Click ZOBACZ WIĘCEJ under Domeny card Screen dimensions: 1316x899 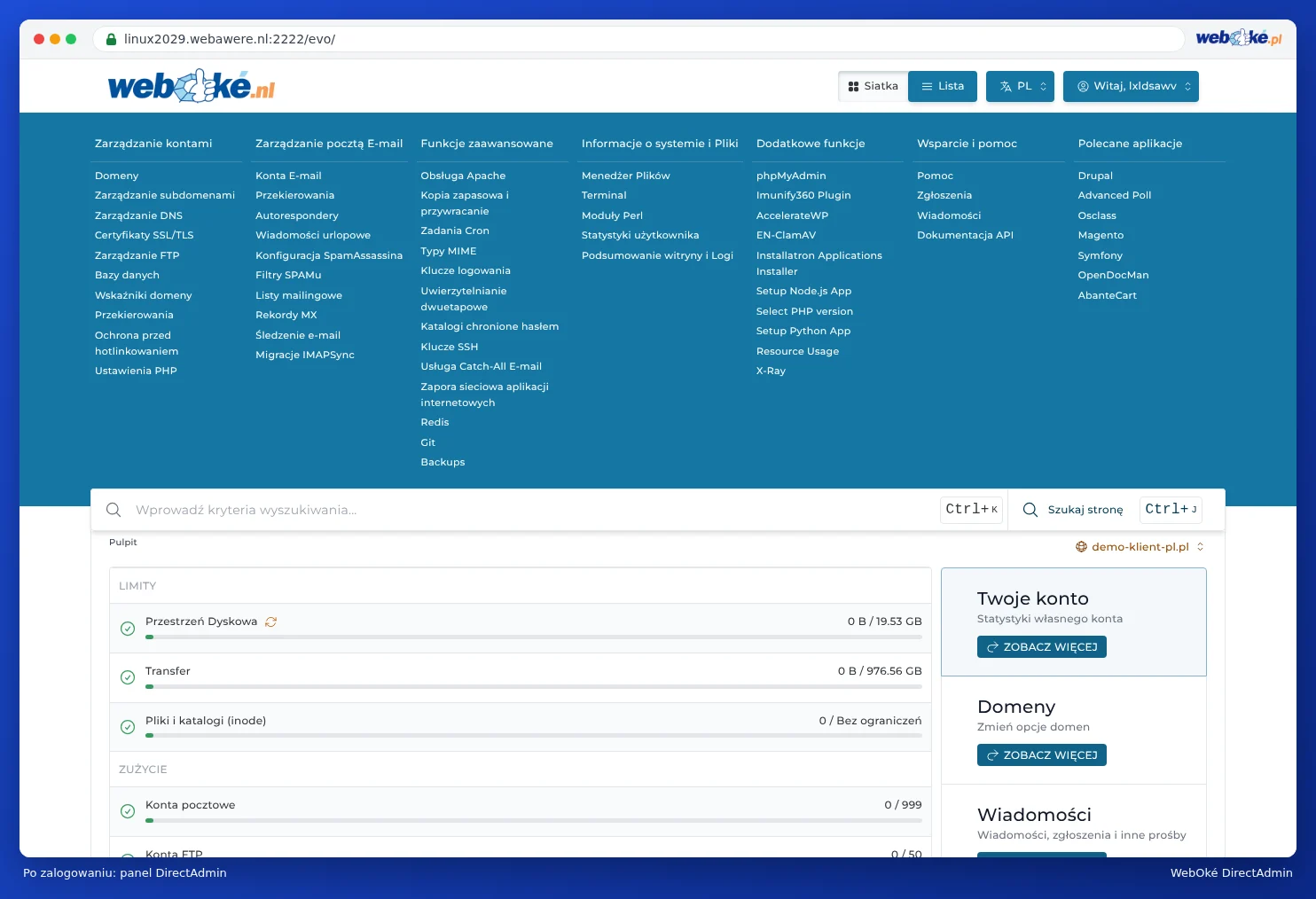point(1042,755)
